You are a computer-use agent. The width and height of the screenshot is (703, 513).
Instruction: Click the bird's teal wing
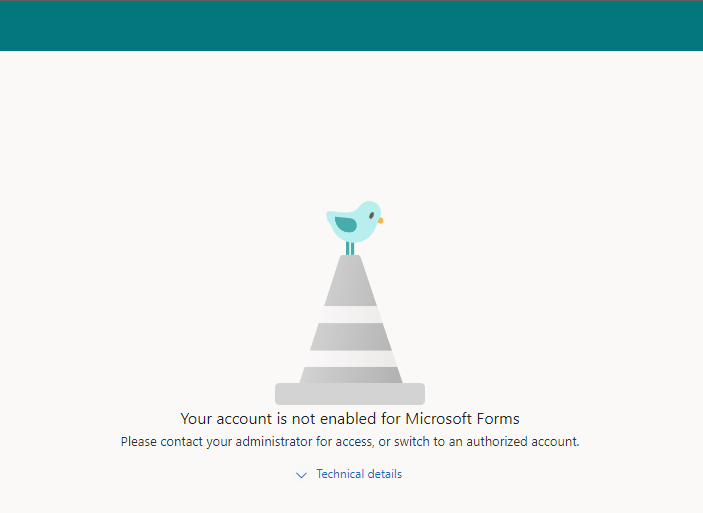pos(347,225)
